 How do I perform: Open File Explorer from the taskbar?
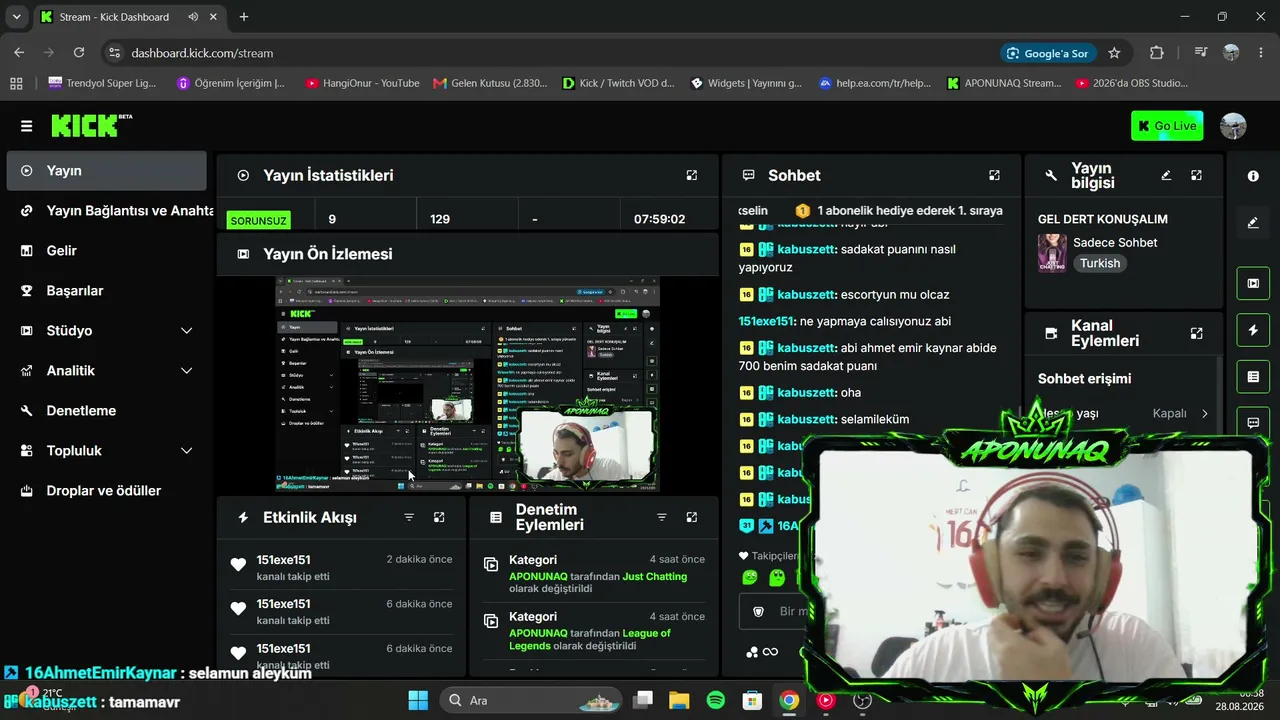coord(679,700)
